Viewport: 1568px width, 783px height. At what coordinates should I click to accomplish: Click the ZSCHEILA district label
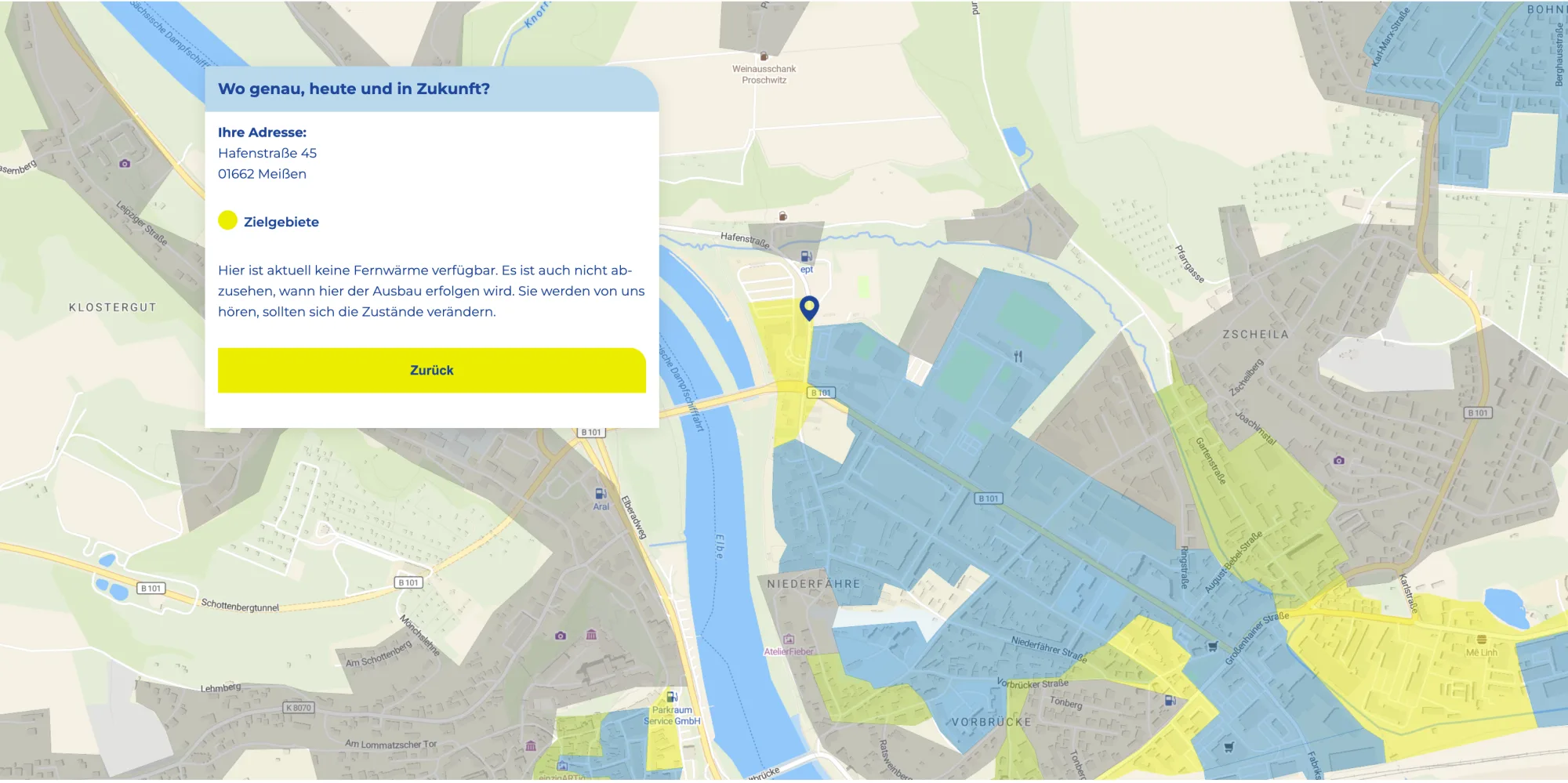(1255, 335)
